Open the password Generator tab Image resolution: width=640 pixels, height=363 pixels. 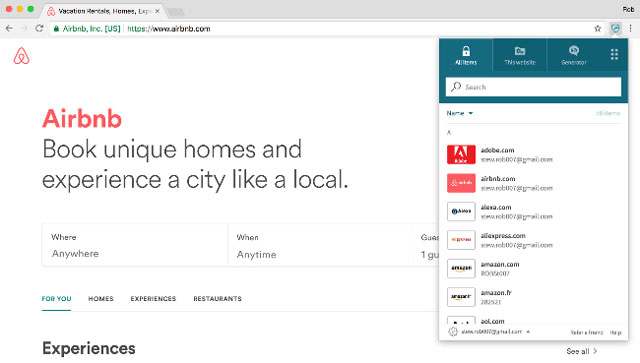573,55
